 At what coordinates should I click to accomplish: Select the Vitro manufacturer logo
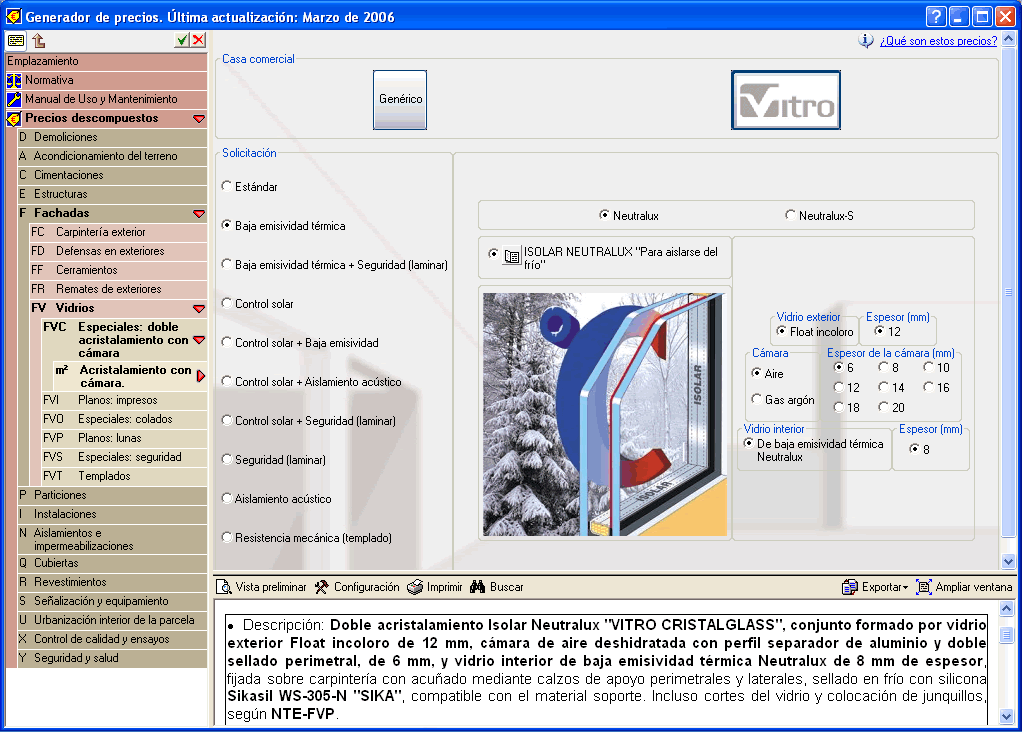(x=786, y=100)
